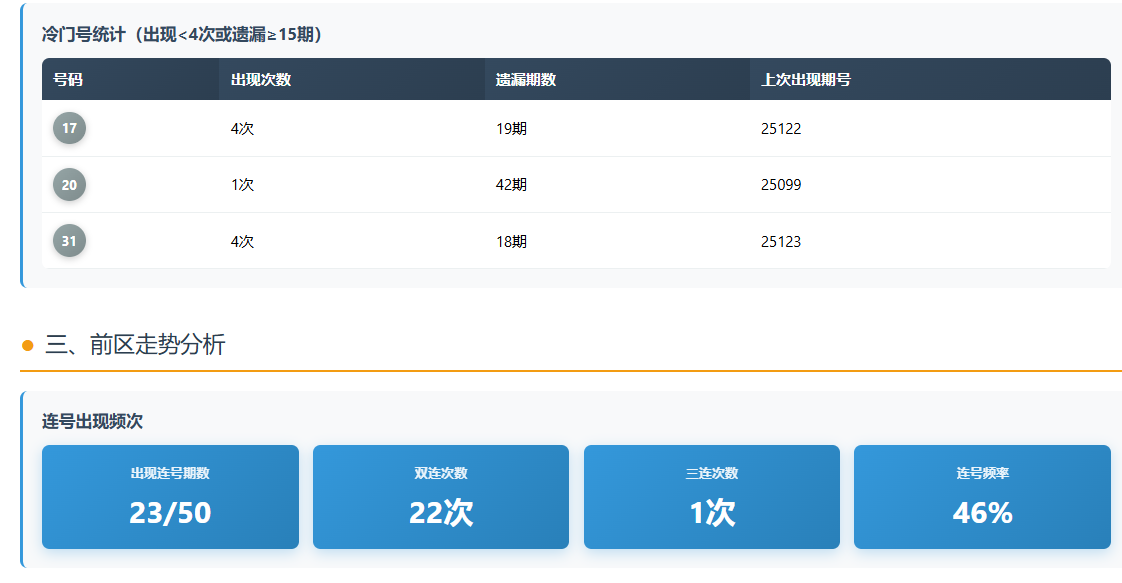Image resolution: width=1122 pixels, height=583 pixels.
Task: Select the 18期 cell
Action: (x=617, y=241)
